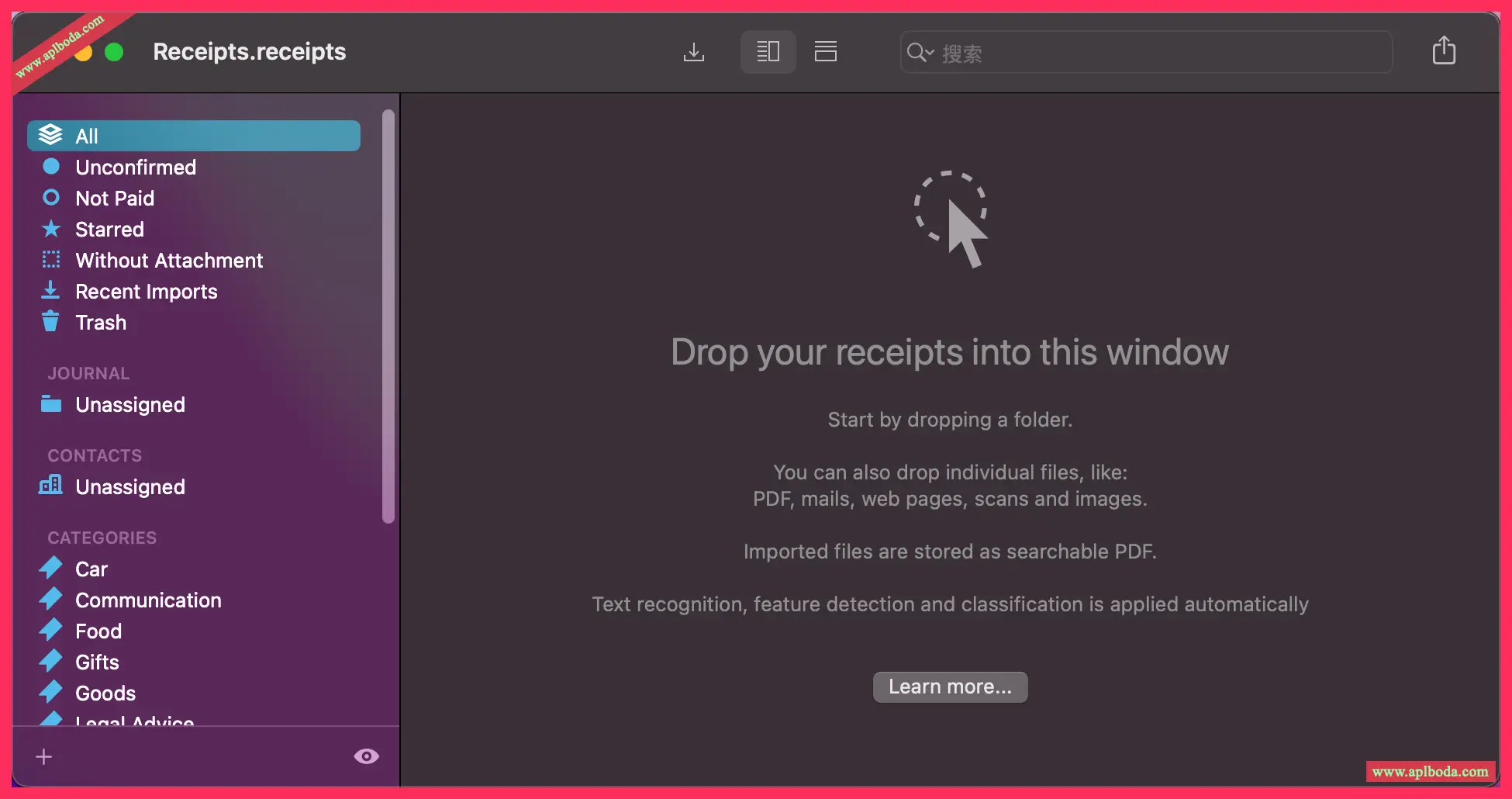1512x799 pixels.
Task: Open the search scope dropdown arrow
Action: tap(930, 53)
